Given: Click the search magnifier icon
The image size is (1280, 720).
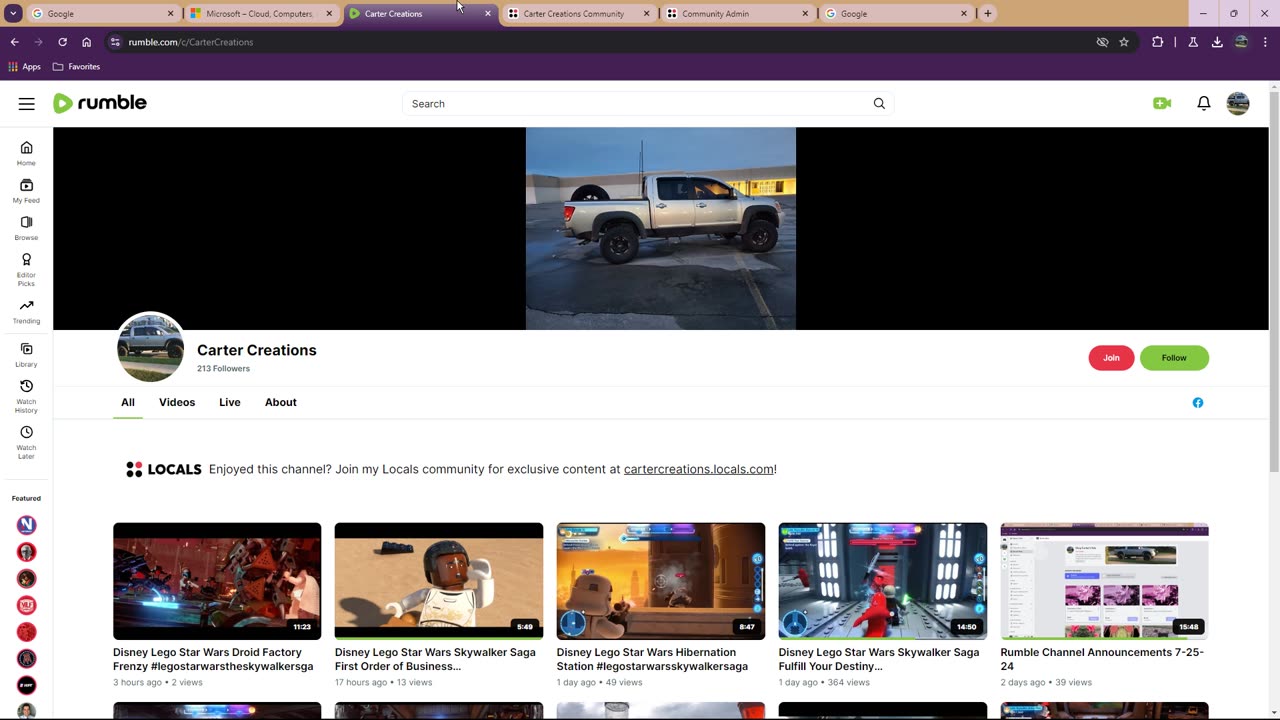Looking at the screenshot, I should click(x=879, y=104).
